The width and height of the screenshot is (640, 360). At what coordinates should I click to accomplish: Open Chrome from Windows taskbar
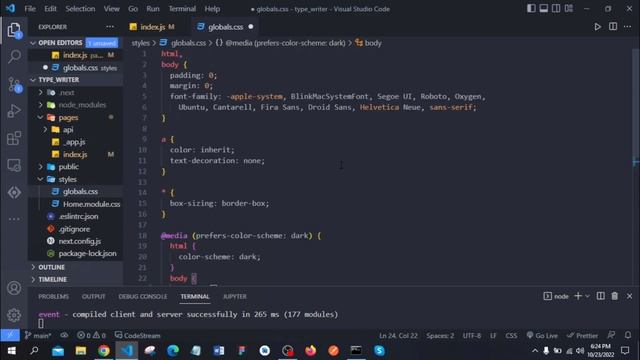104,351
